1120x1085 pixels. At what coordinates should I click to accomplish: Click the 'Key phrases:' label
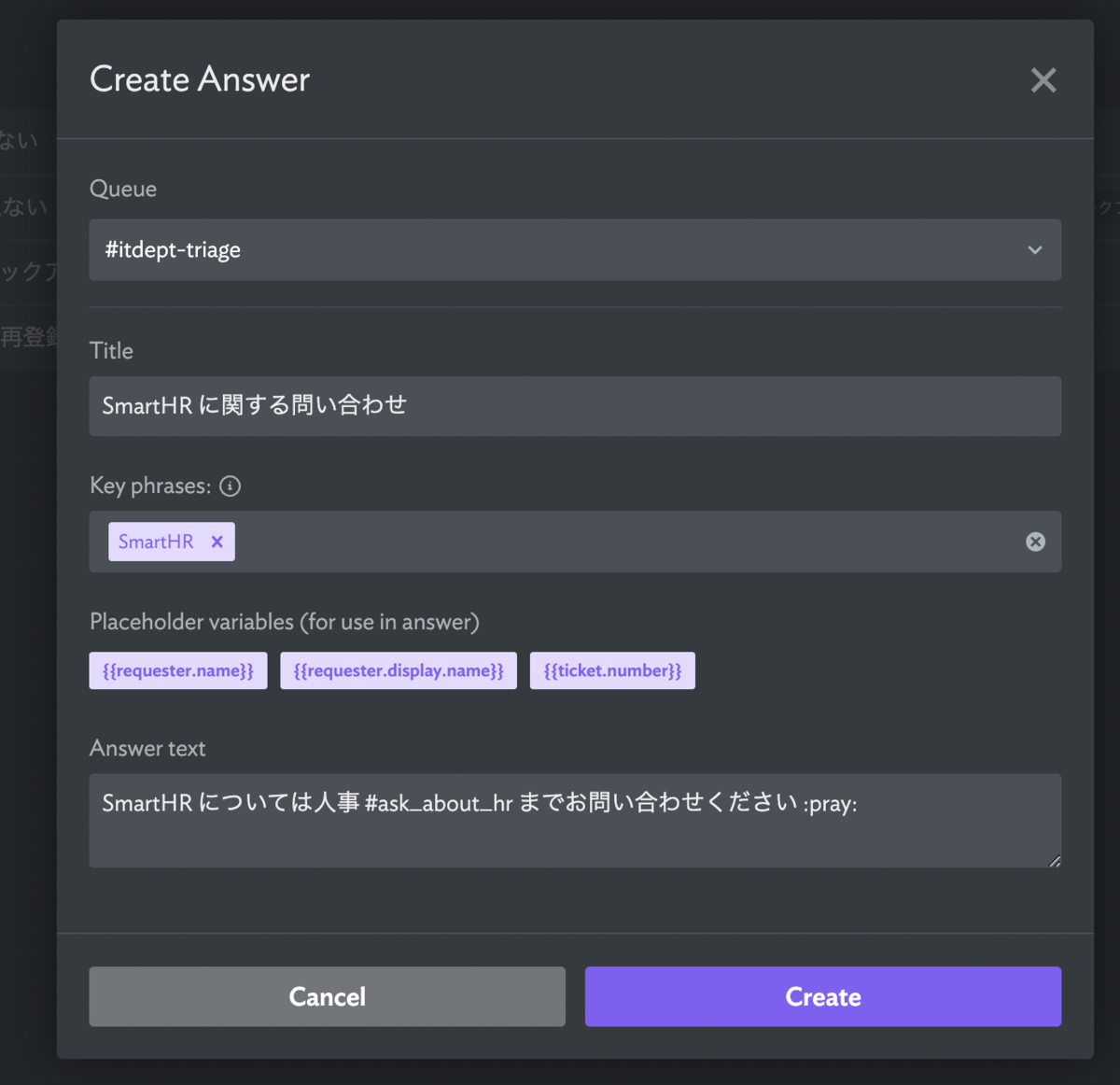tap(150, 486)
